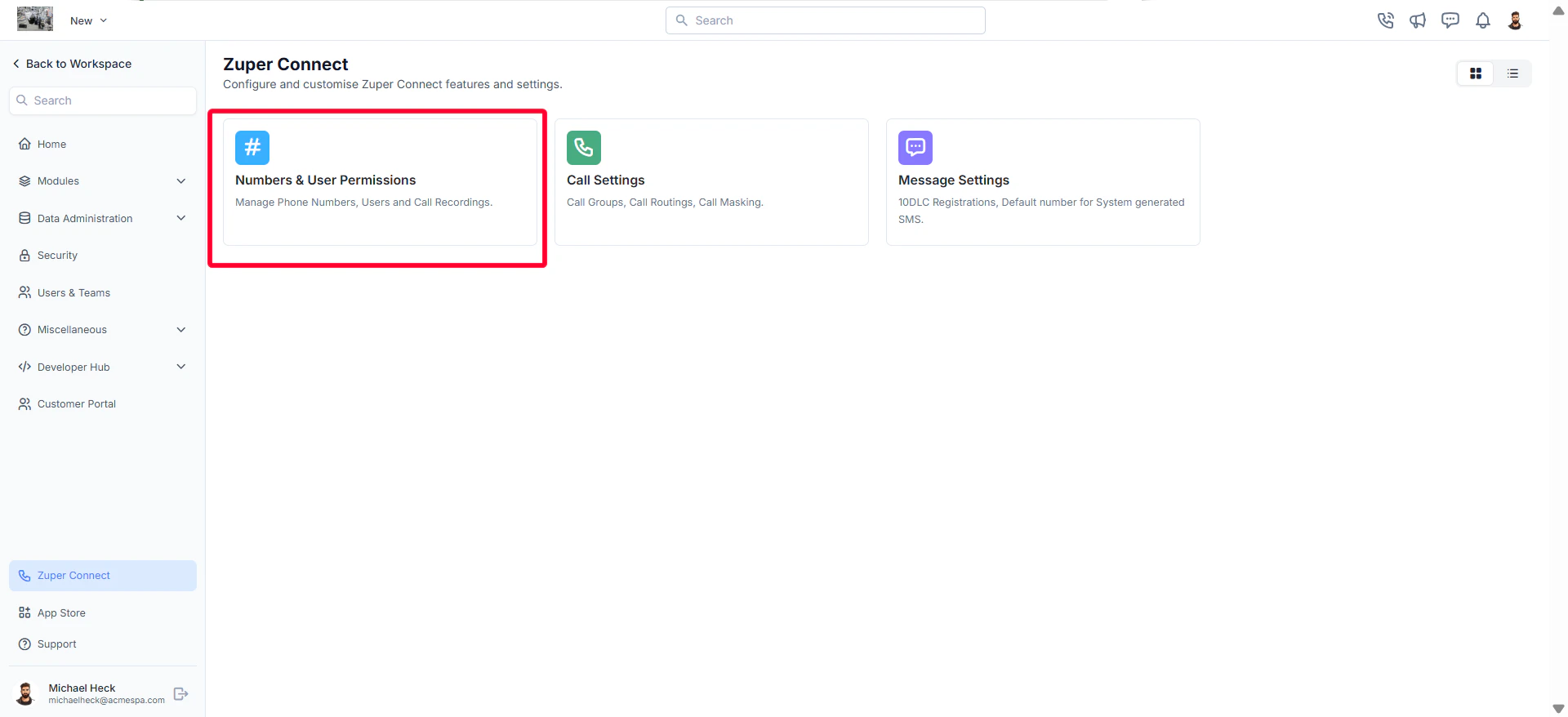
Task: Click the blue hash Numbers icon
Action: pos(252,148)
